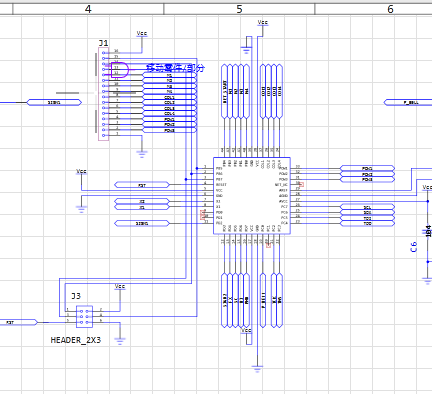This screenshot has height=394, width=432.
Task: Click the purple AND gate symbol
Action: [120, 70]
